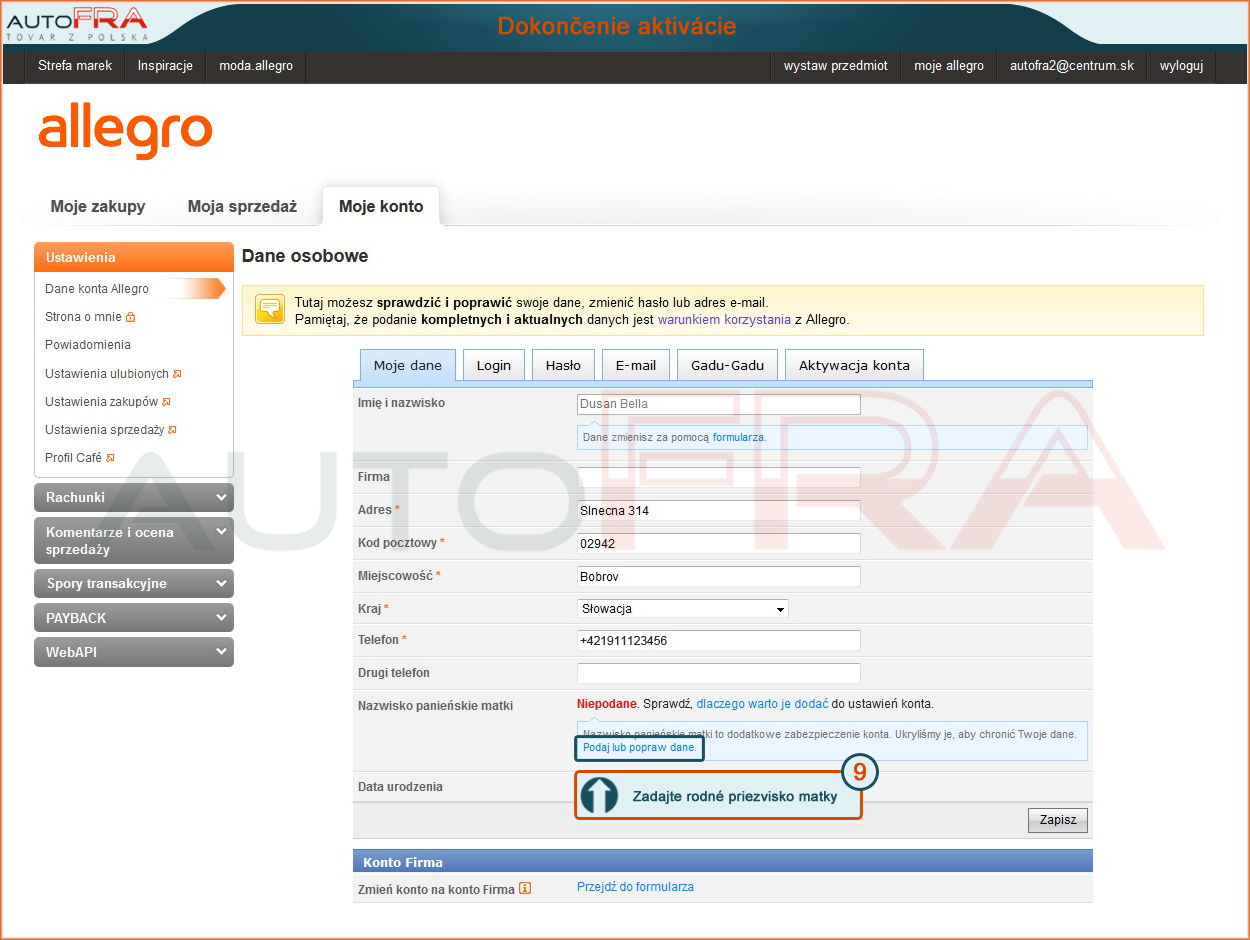This screenshot has width=1250, height=940.
Task: Click external icon next to Profil Café
Action: [x=110, y=458]
